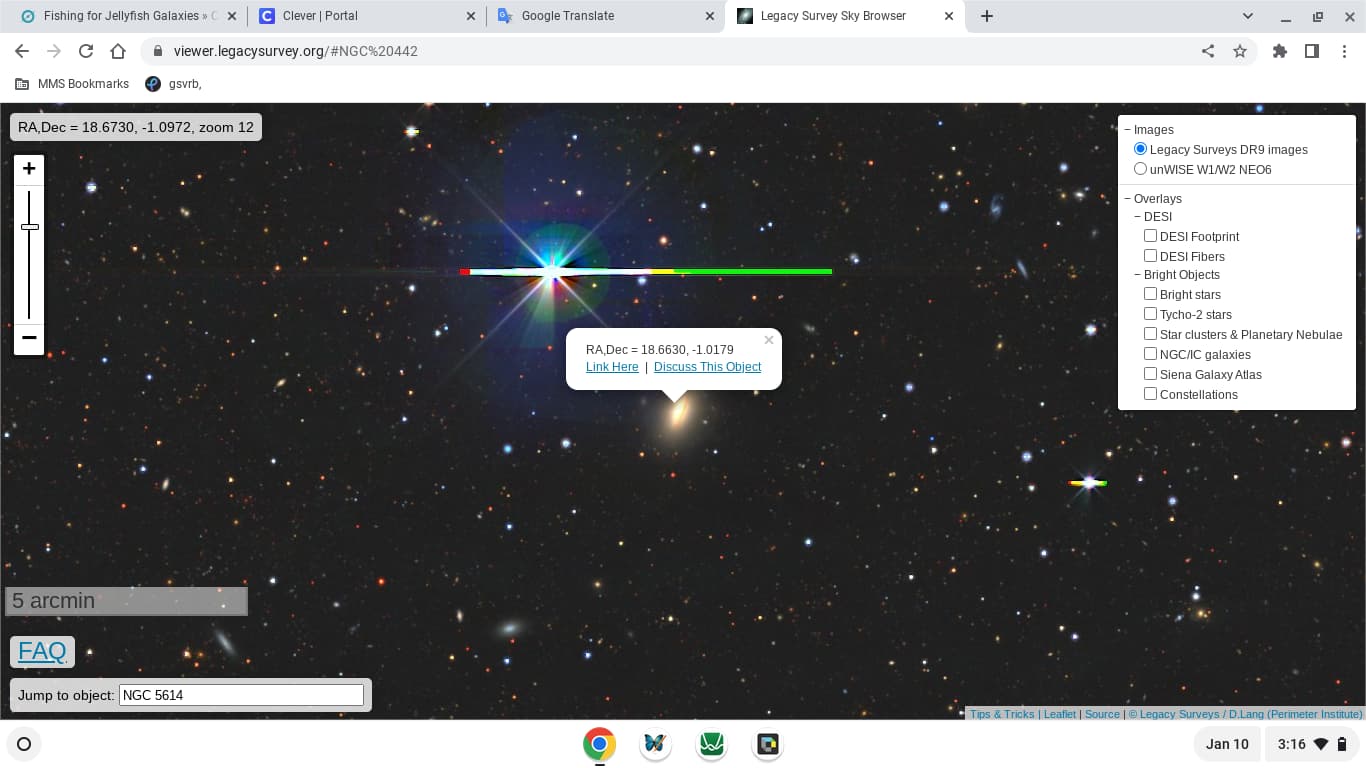Image resolution: width=1366 pixels, height=768 pixels.
Task: Go to the browser home page icon
Action: (118, 51)
